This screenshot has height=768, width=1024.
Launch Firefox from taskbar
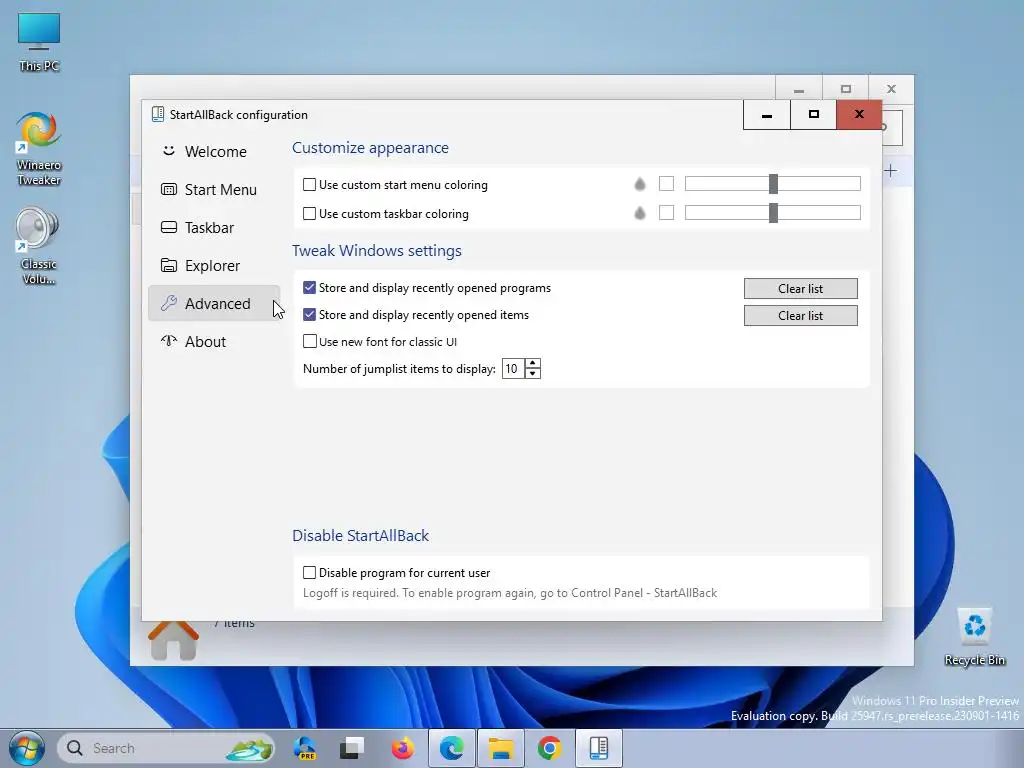point(402,748)
